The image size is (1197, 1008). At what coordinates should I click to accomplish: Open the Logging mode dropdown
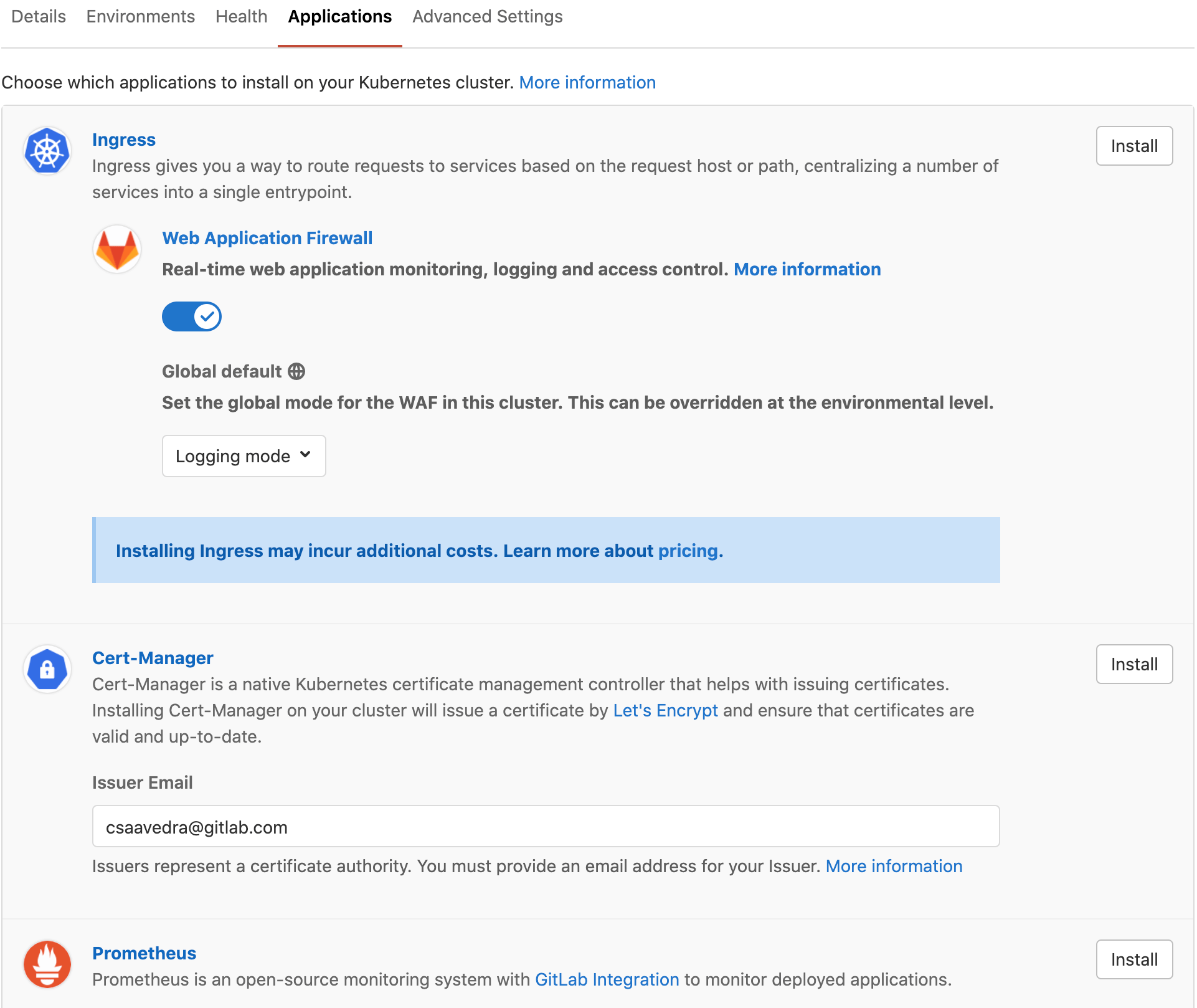(x=244, y=456)
